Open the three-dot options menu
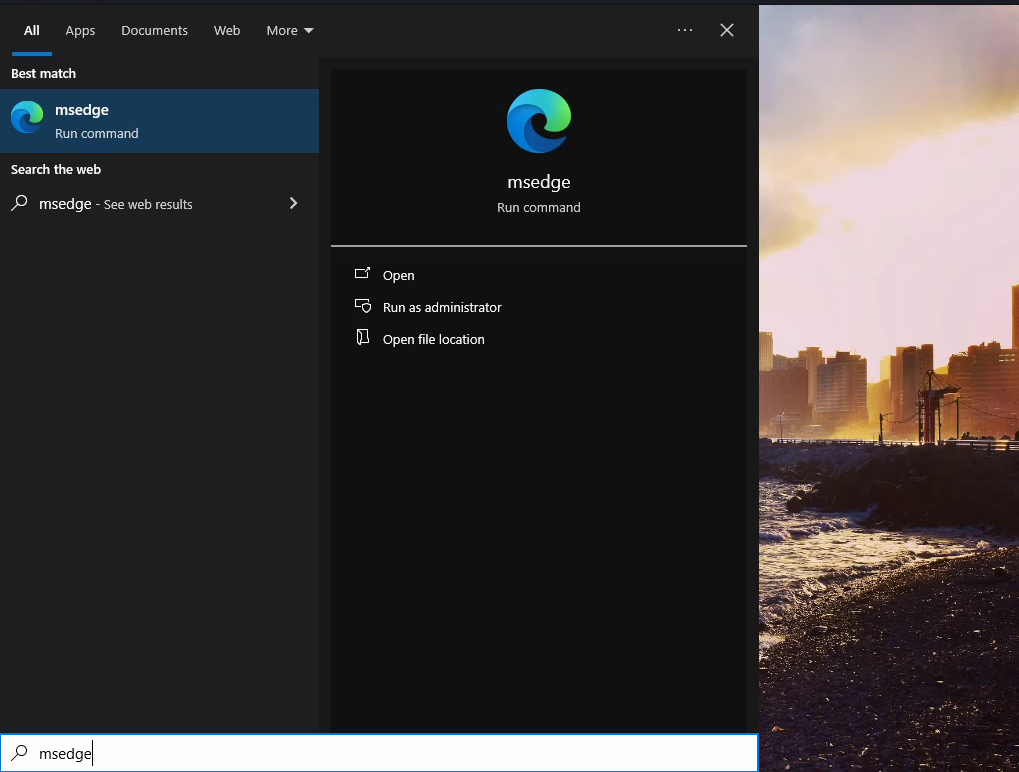Viewport: 1019px width, 772px height. [685, 30]
